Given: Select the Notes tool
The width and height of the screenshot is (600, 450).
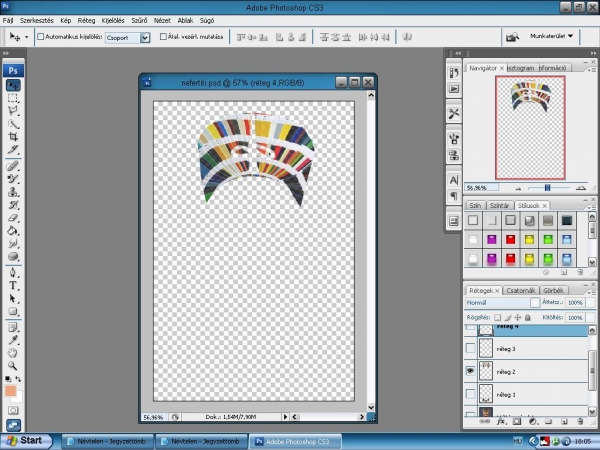Looking at the screenshot, I should [x=13, y=327].
